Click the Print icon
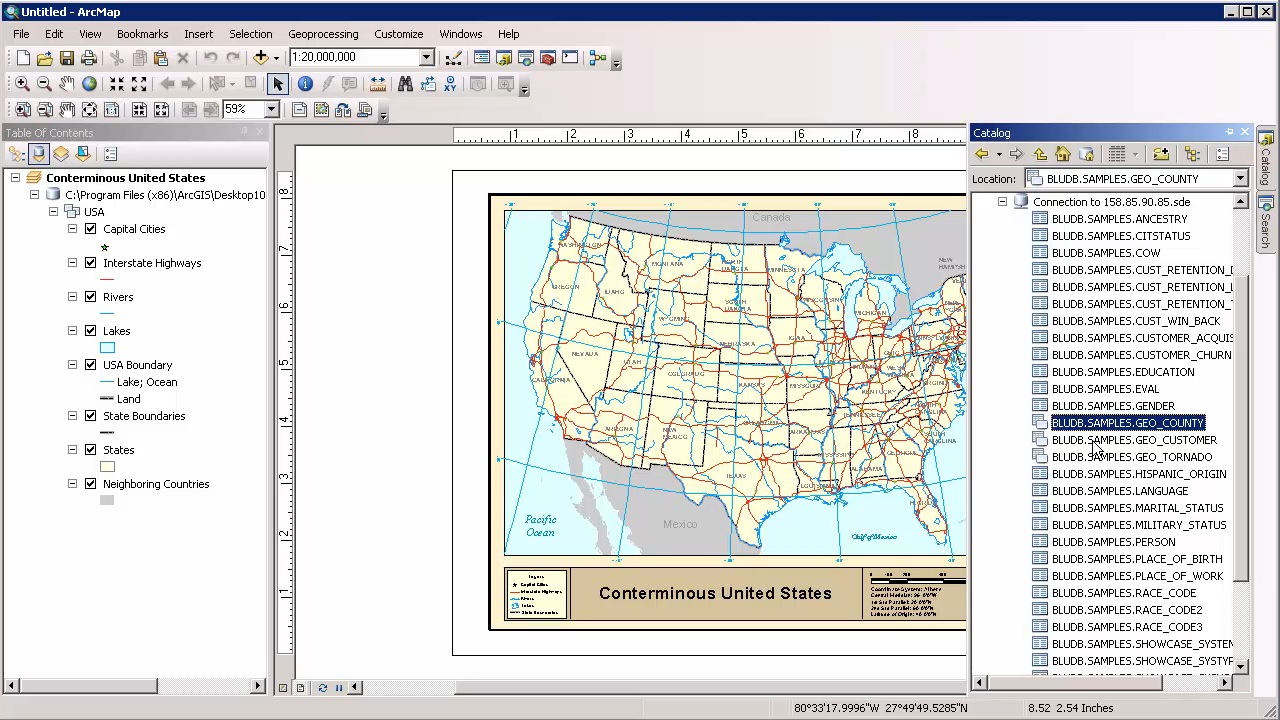The image size is (1280, 720). pyautogui.click(x=89, y=58)
